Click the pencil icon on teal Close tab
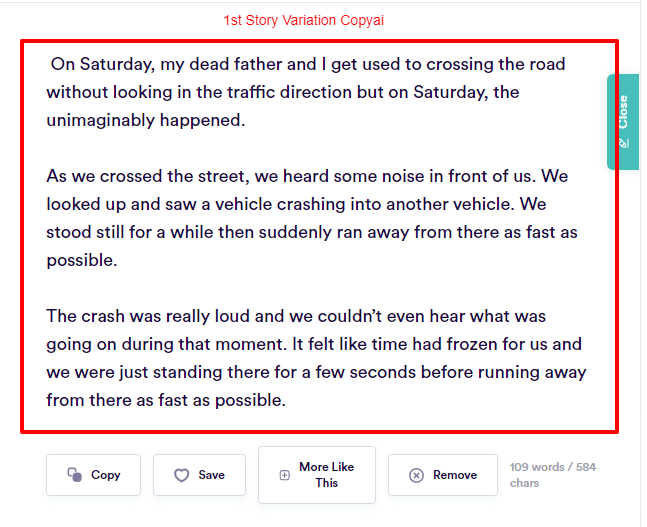This screenshot has height=527, width=647. click(x=623, y=143)
